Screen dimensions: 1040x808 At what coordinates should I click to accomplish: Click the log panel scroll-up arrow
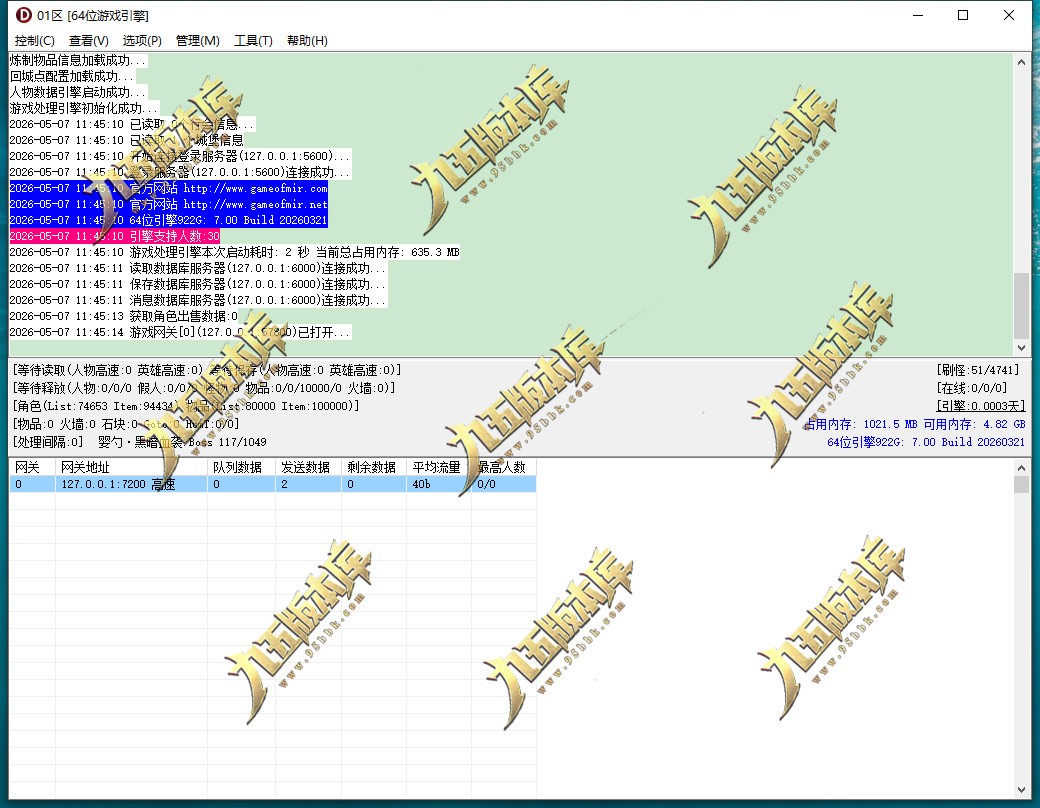(1021, 62)
